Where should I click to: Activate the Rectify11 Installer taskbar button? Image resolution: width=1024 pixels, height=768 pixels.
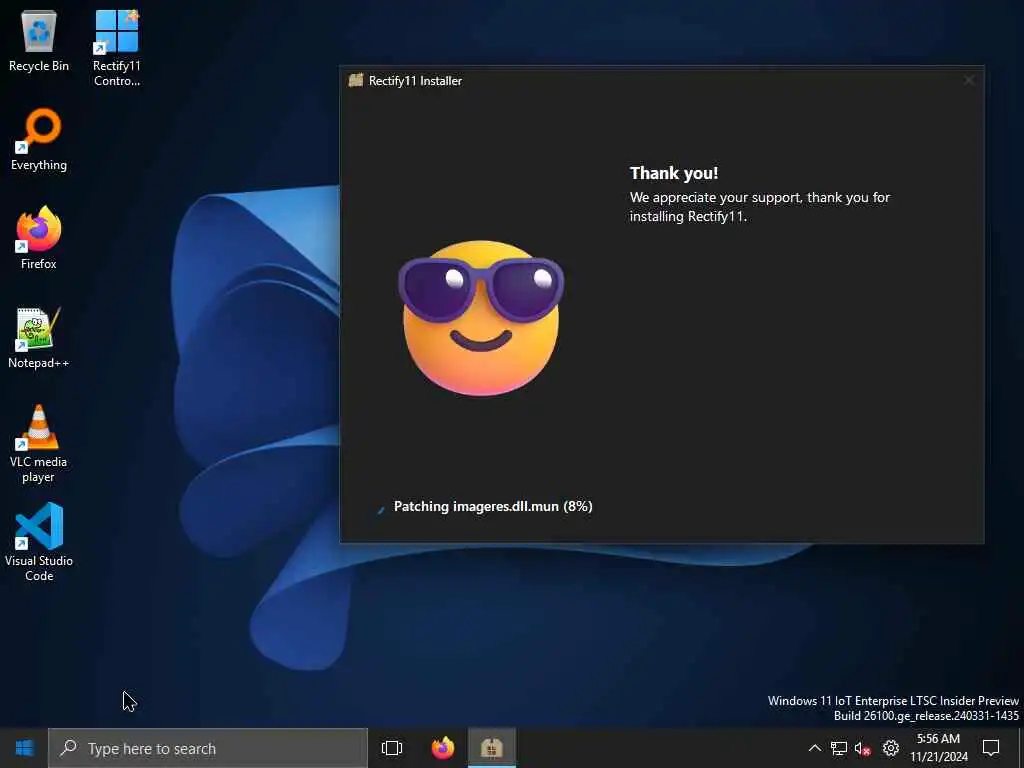click(492, 748)
